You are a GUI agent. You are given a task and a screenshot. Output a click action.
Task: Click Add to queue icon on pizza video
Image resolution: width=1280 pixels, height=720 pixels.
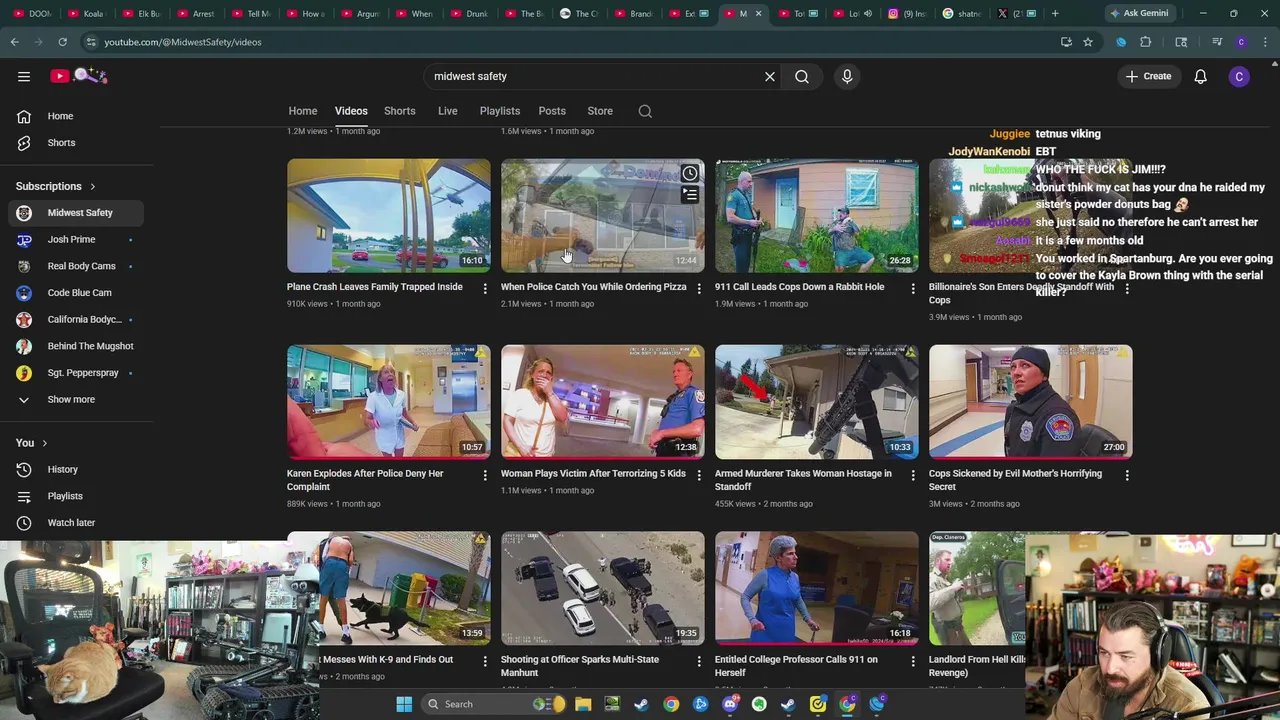tap(690, 195)
